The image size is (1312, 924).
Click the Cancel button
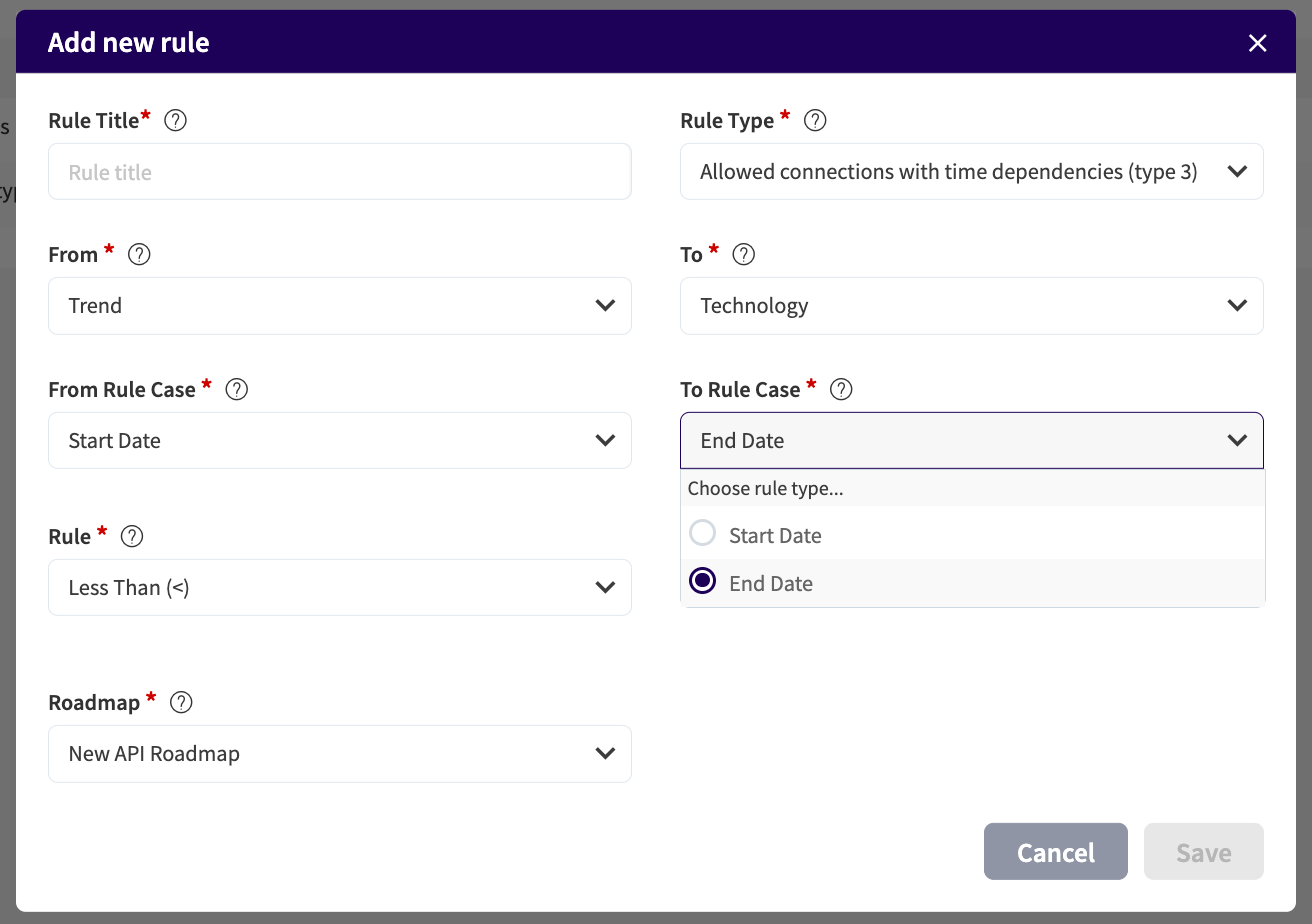1056,852
